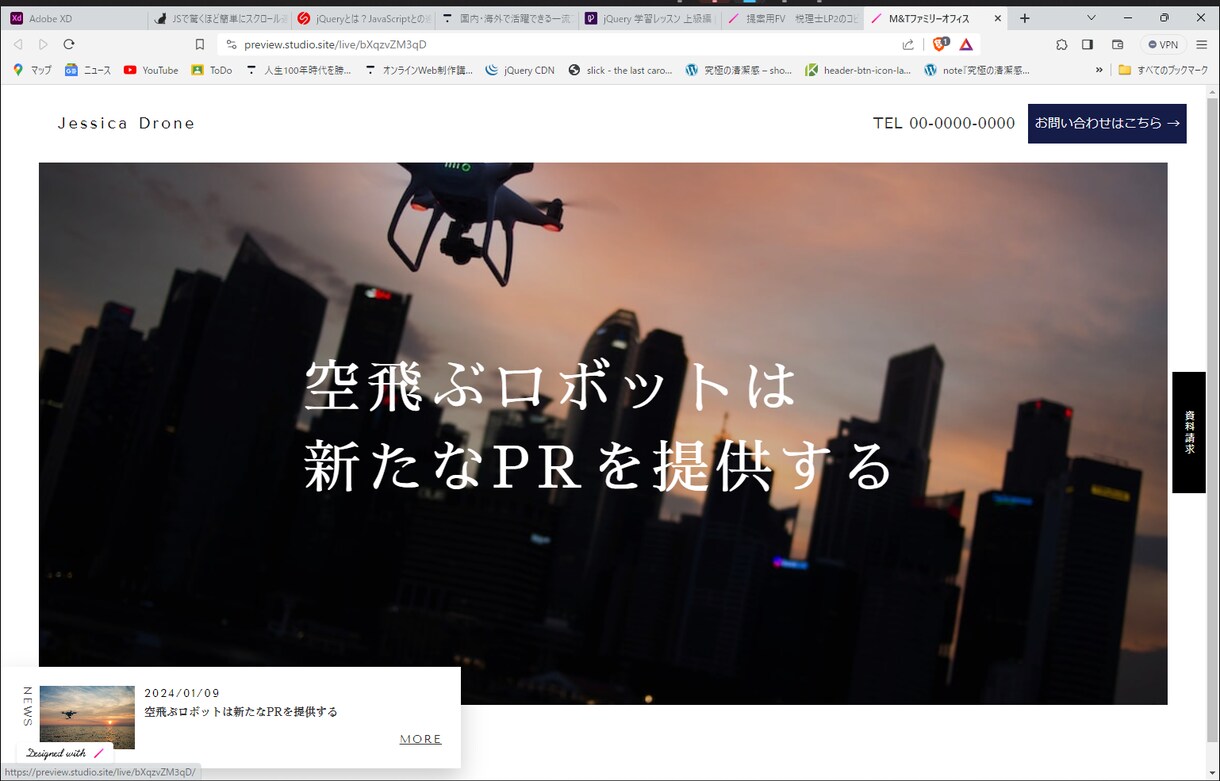Share this page using the share icon
Image resolution: width=1220 pixels, height=781 pixels.
pos(908,45)
